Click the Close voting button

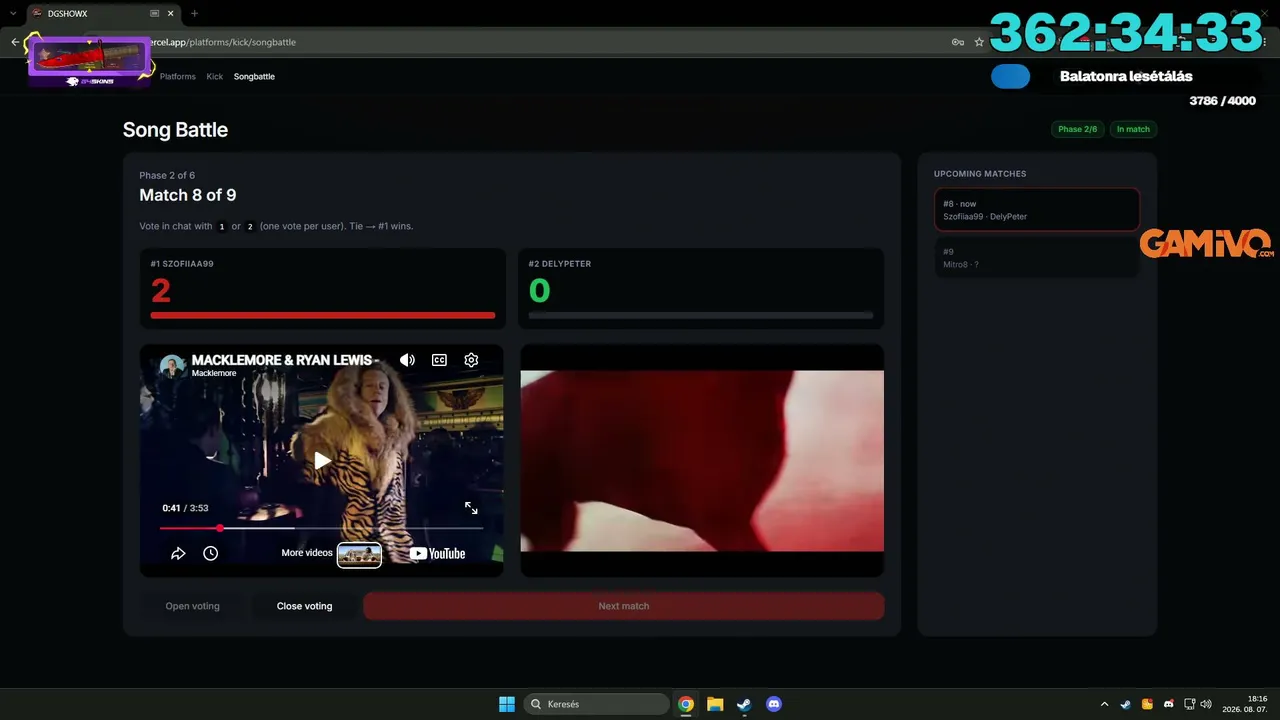(304, 606)
